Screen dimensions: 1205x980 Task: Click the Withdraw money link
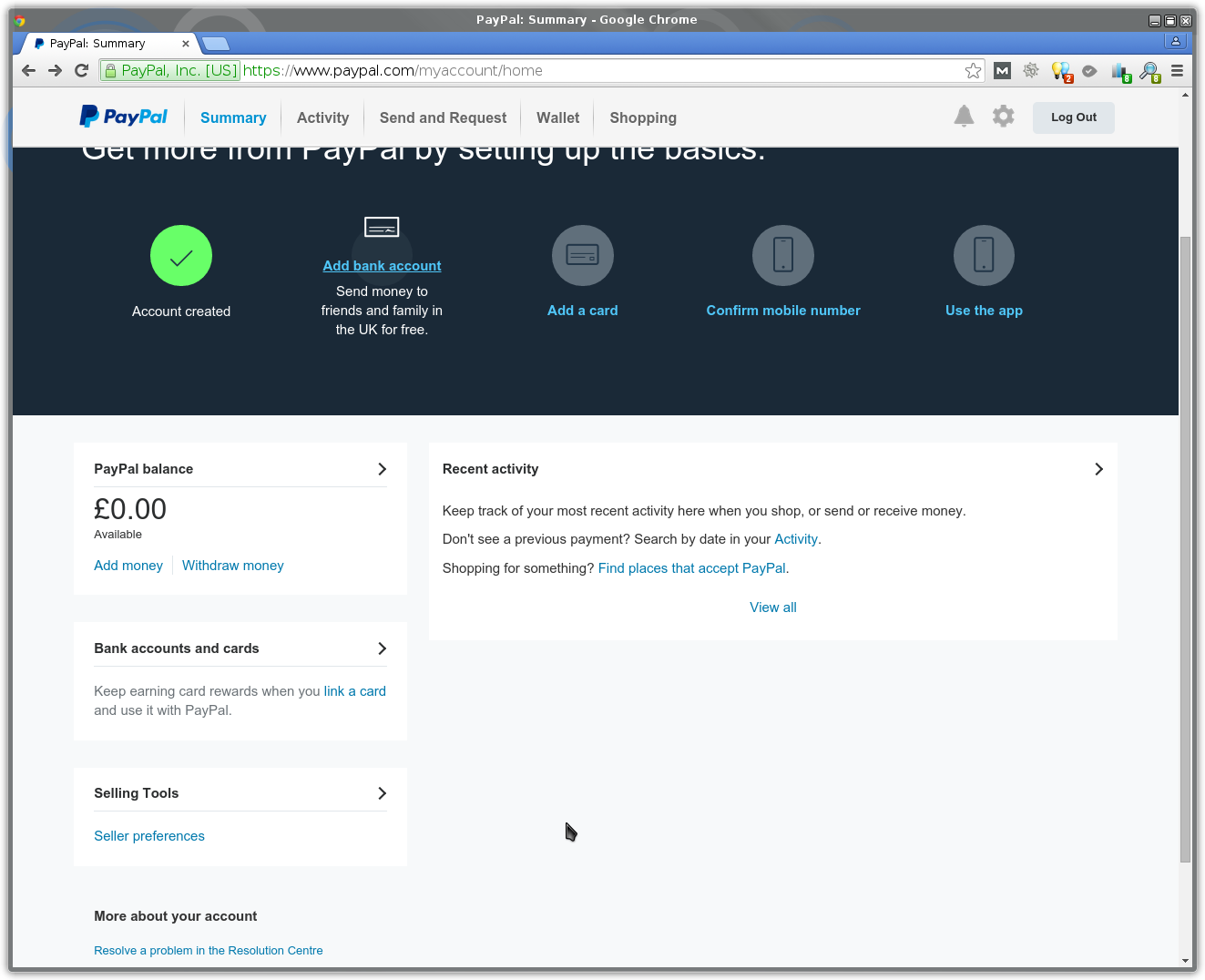click(233, 566)
